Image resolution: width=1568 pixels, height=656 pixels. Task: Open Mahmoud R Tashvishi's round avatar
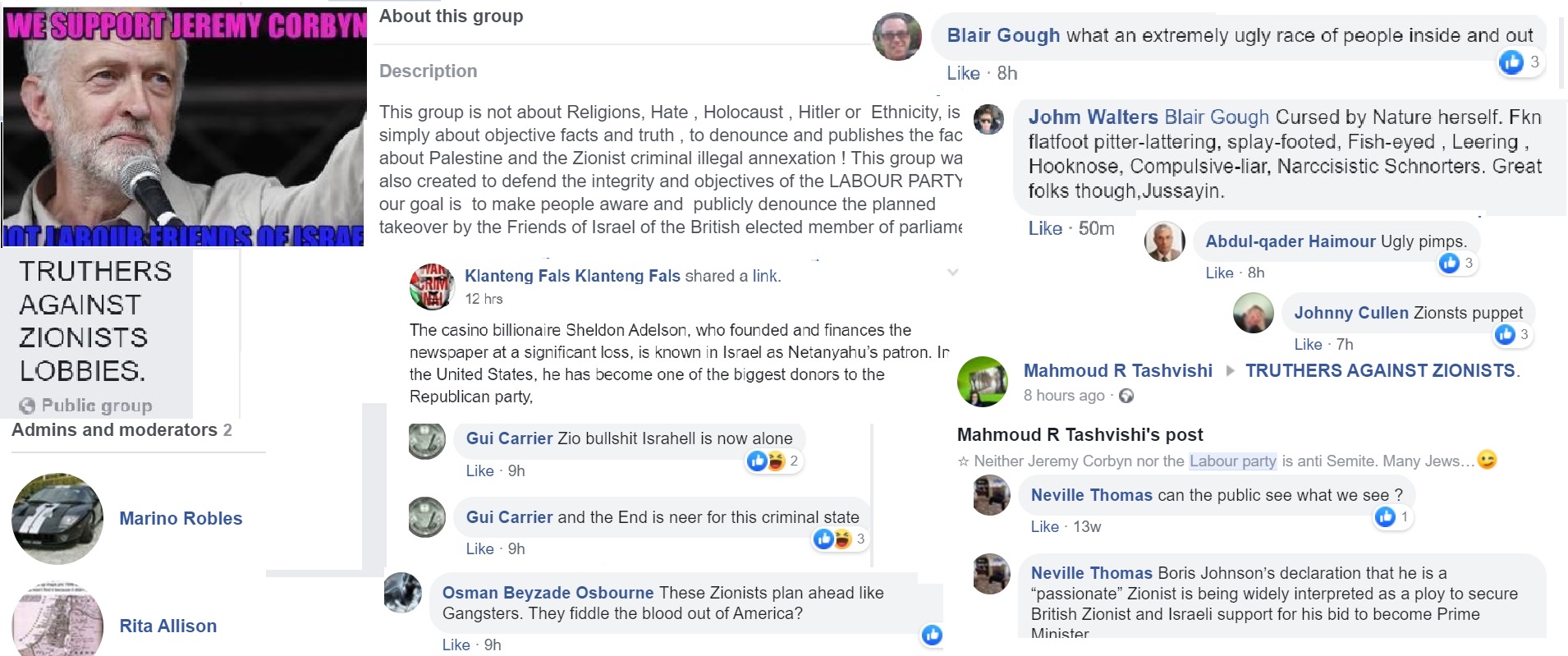tap(983, 382)
